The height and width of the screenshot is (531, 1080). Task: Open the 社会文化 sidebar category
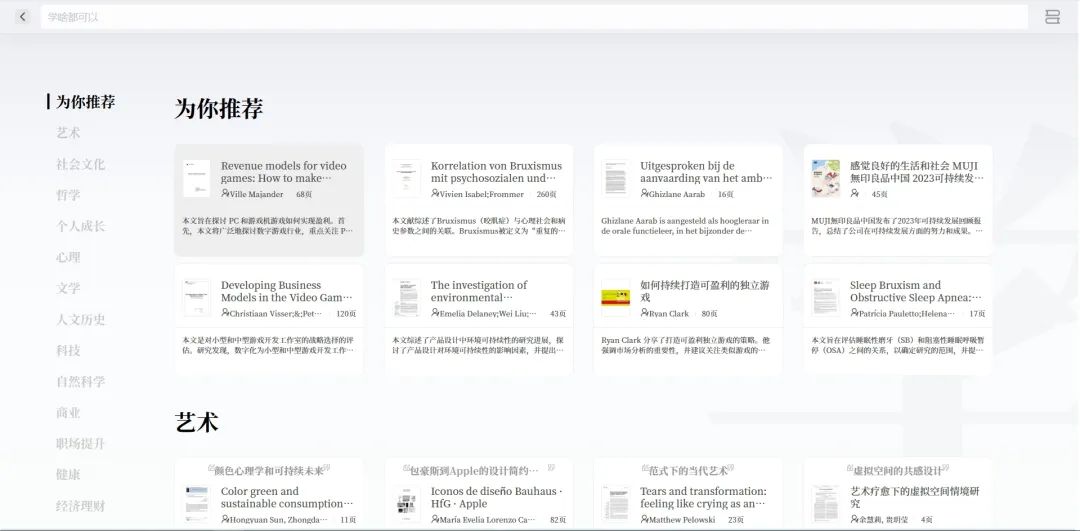click(x=81, y=164)
